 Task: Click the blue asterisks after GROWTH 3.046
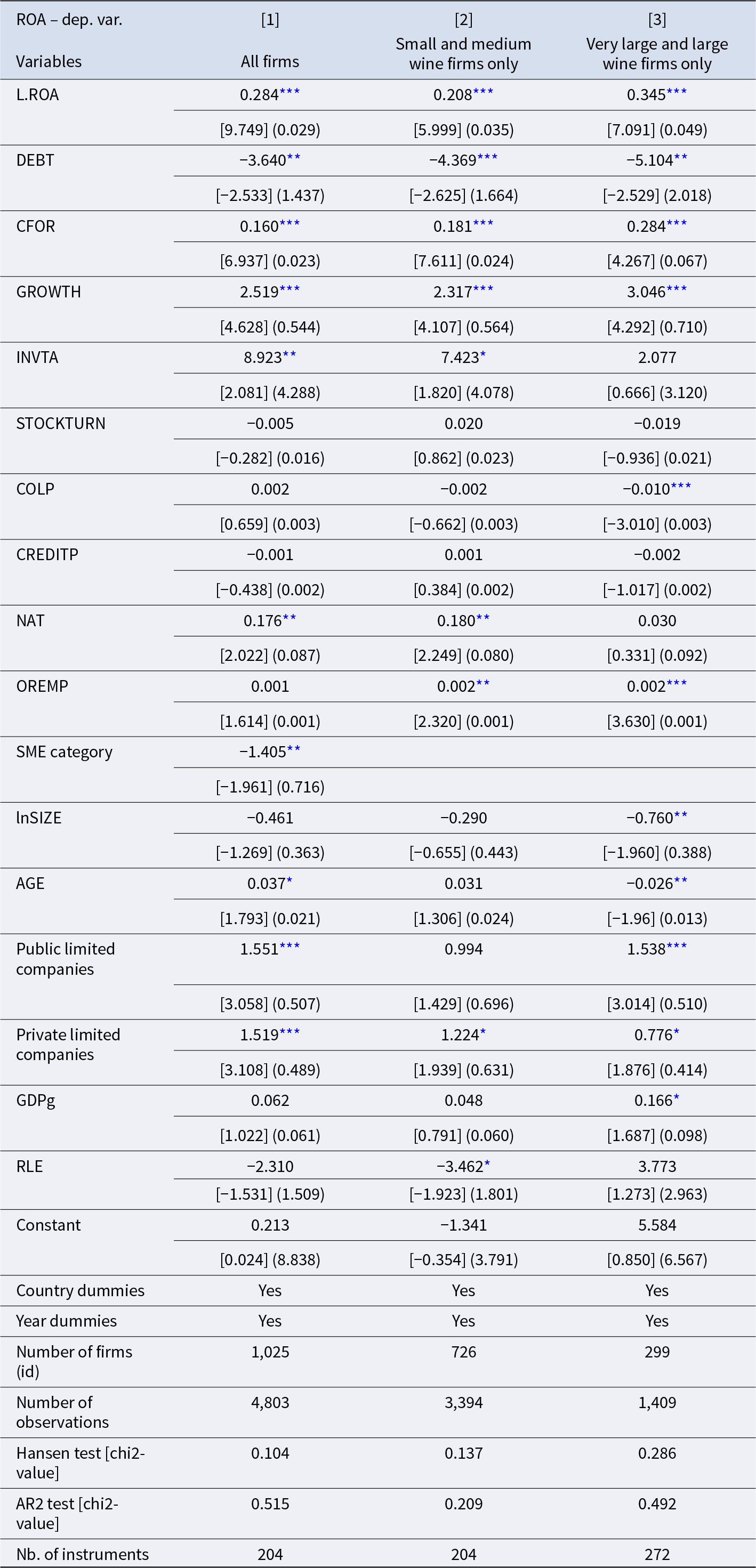click(x=676, y=290)
